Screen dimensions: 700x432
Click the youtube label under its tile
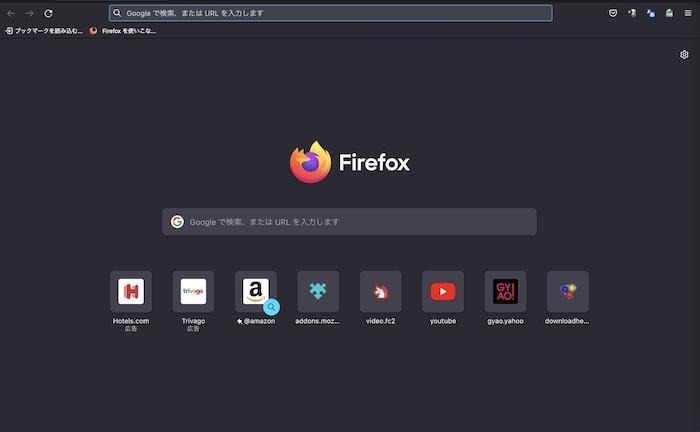tap(443, 321)
